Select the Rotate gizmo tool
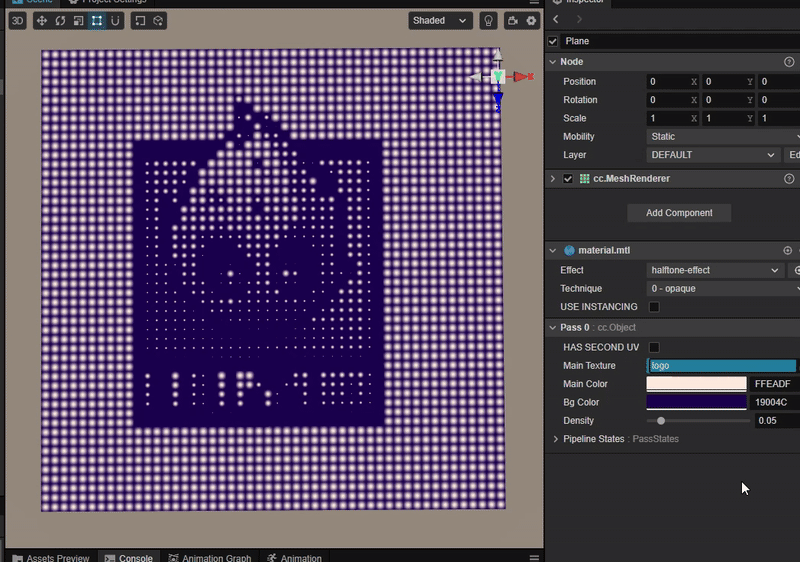The height and width of the screenshot is (562, 800). [x=60, y=21]
